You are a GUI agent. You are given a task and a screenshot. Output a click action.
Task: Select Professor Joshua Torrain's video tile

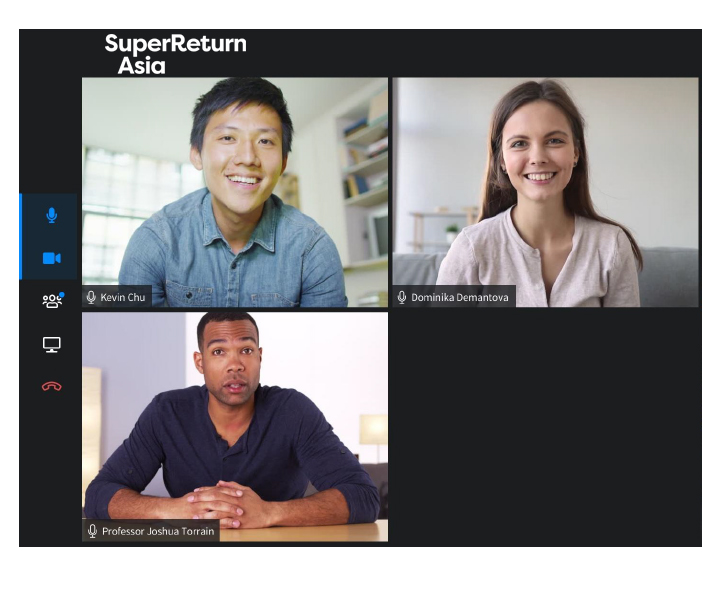coord(235,427)
